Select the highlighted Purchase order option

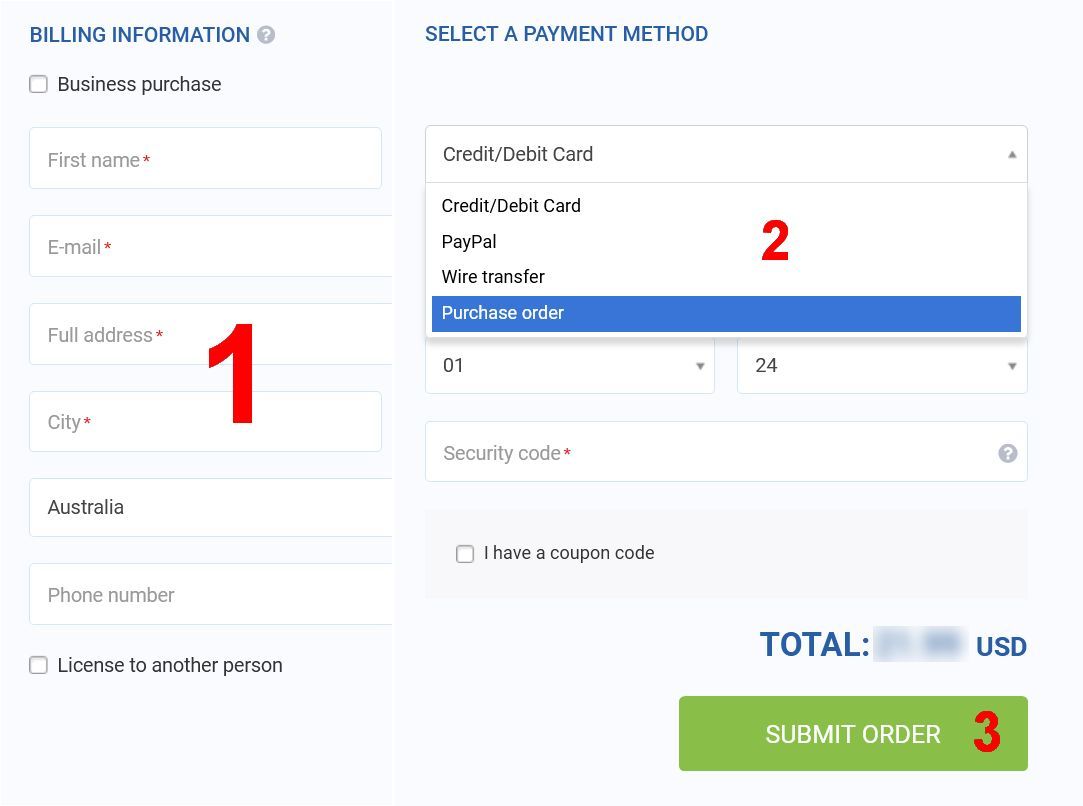726,314
